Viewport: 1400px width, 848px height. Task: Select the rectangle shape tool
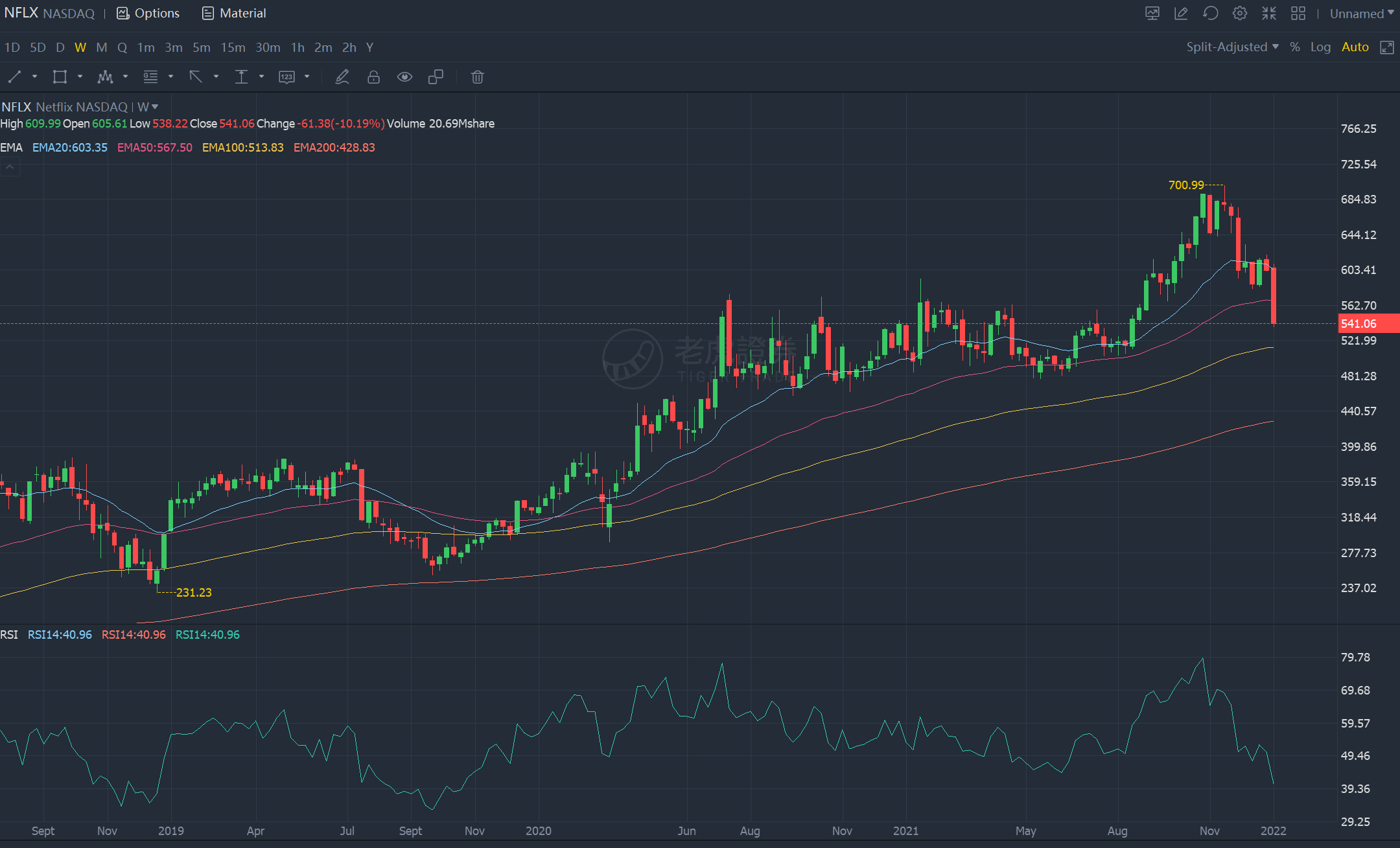coord(60,77)
